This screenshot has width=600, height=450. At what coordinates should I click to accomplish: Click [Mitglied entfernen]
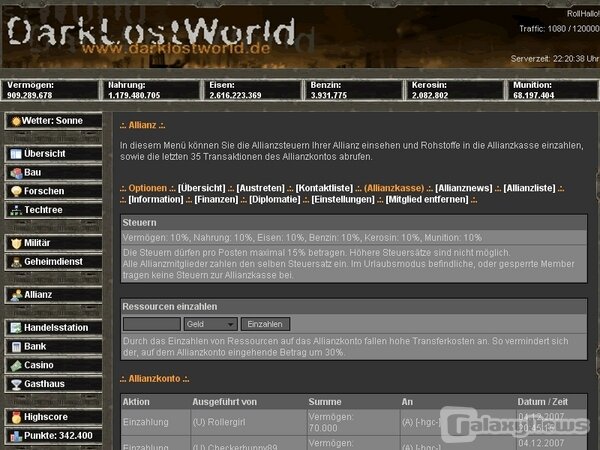[427, 199]
